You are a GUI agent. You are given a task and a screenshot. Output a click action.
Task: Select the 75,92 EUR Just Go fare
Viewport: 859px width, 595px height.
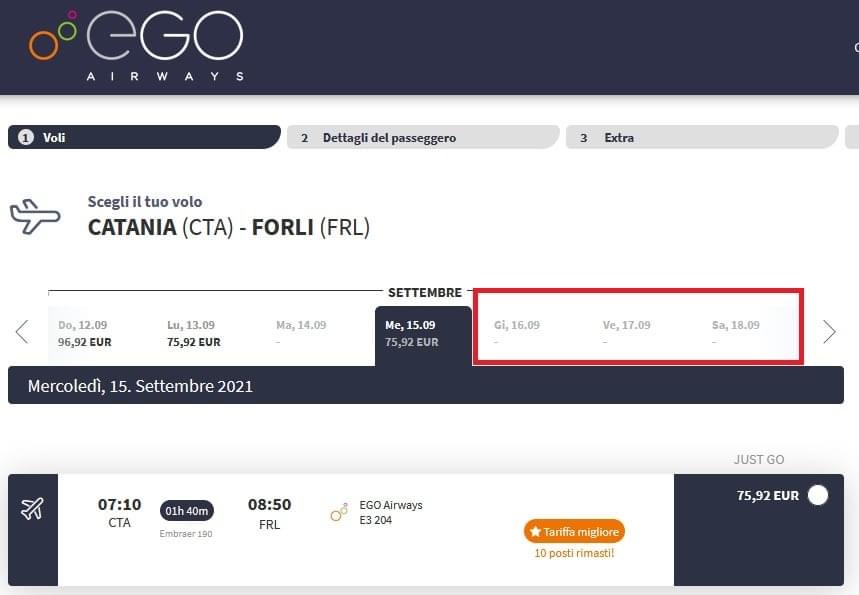[x=817, y=495]
